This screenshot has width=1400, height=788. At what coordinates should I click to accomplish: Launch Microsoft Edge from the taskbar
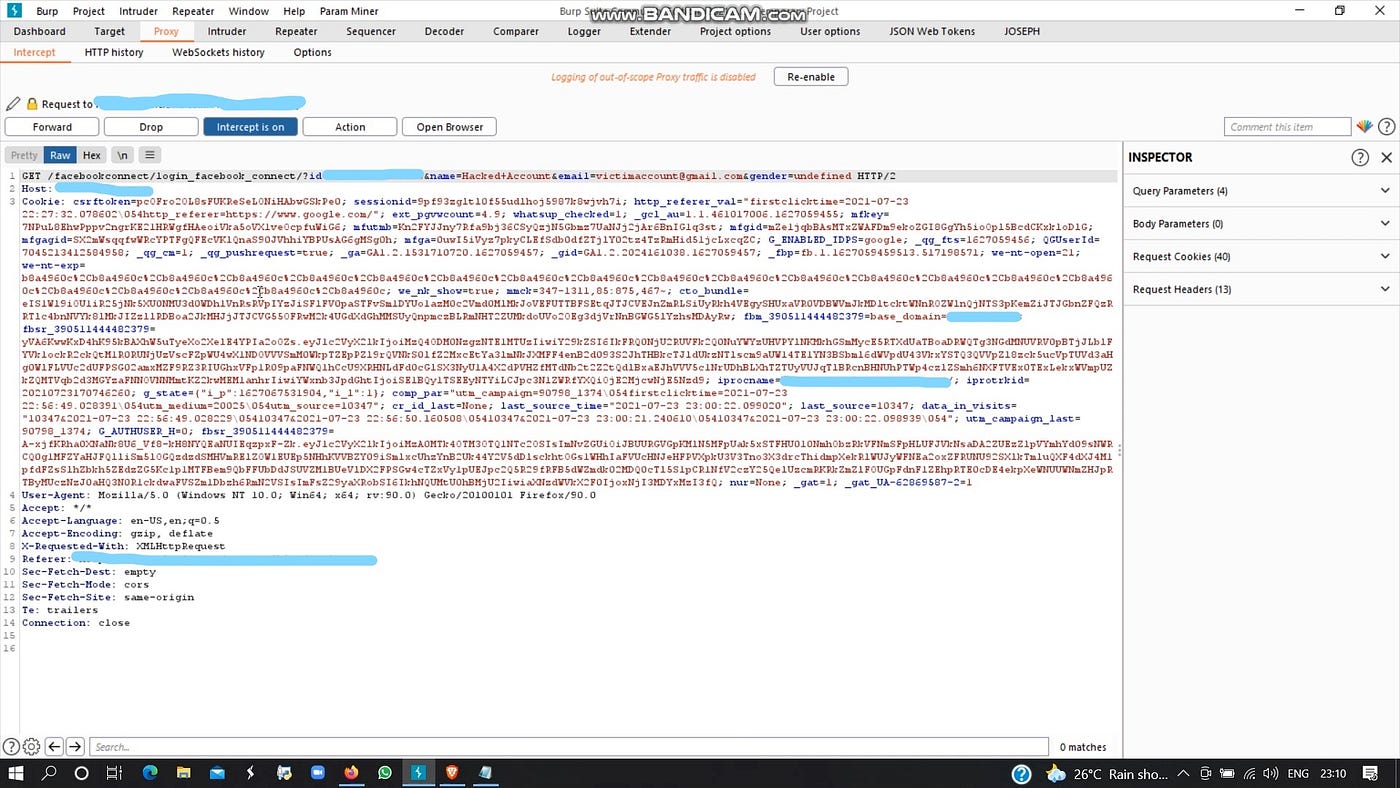150,773
